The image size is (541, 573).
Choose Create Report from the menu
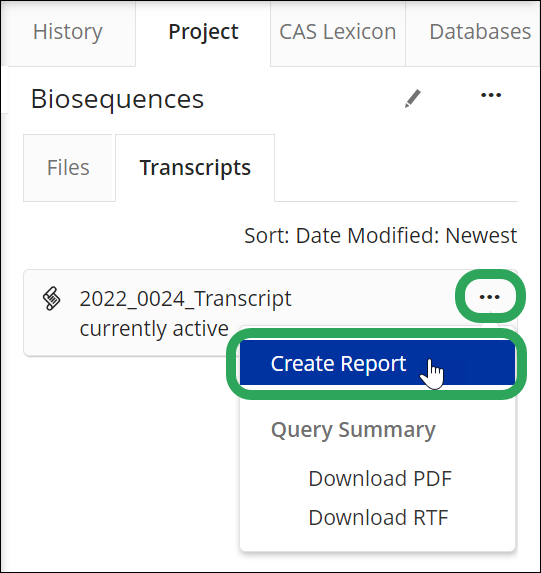(377, 363)
